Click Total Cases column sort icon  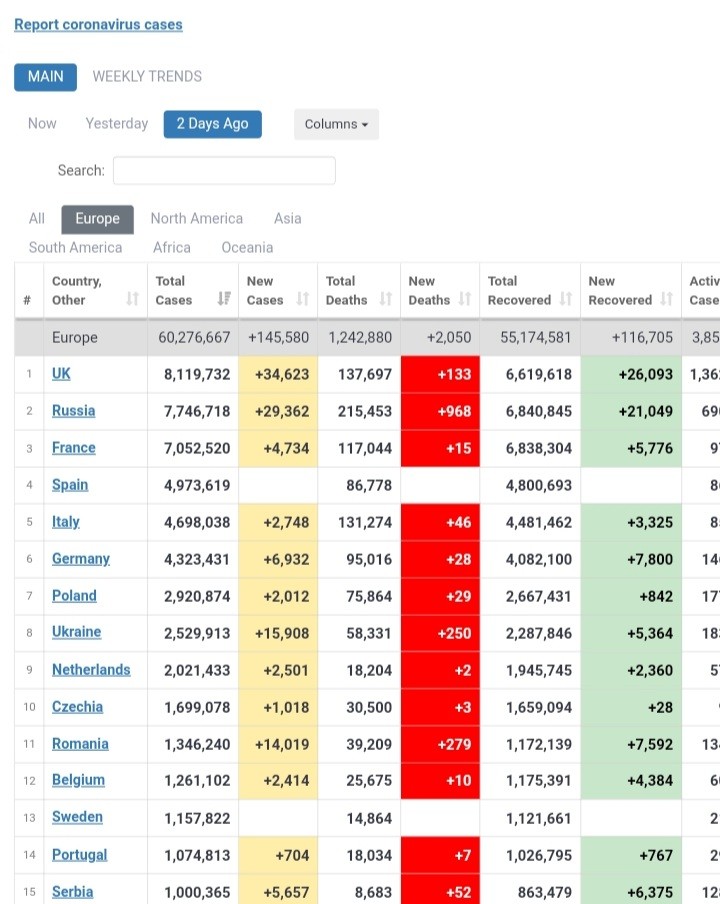[x=224, y=300]
